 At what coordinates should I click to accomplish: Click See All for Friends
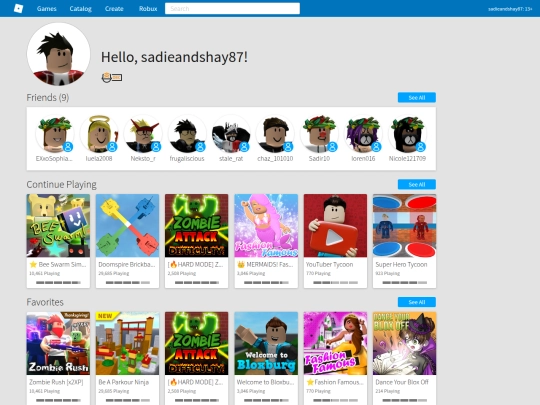tap(417, 97)
